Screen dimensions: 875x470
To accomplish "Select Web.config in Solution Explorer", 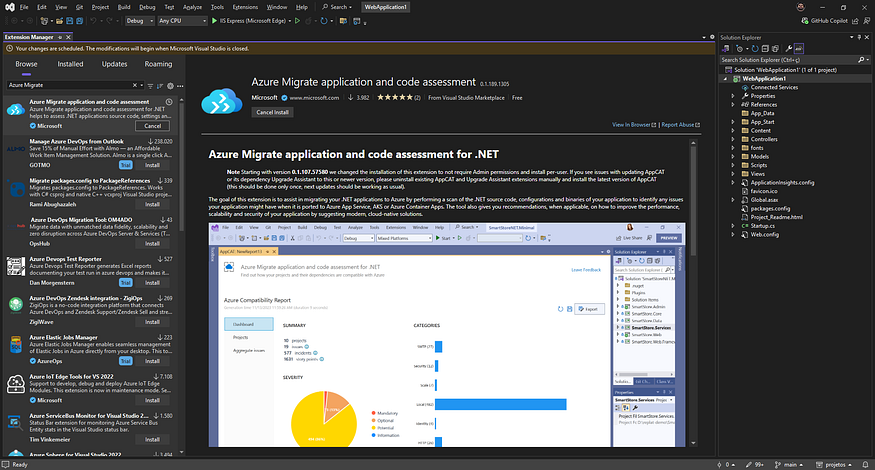I will coord(764,234).
